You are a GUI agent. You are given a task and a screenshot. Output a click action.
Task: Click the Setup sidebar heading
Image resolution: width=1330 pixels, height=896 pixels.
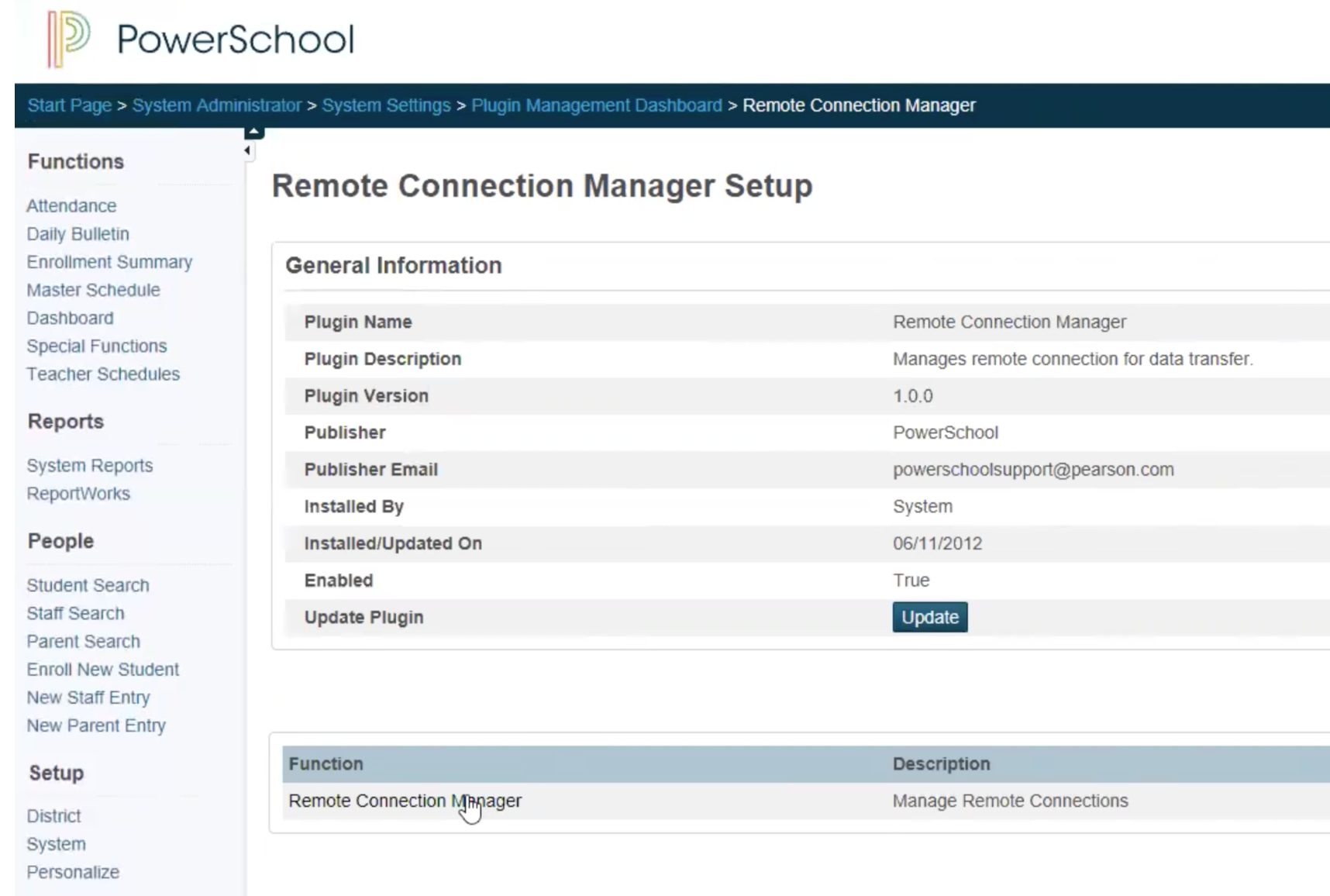click(57, 773)
